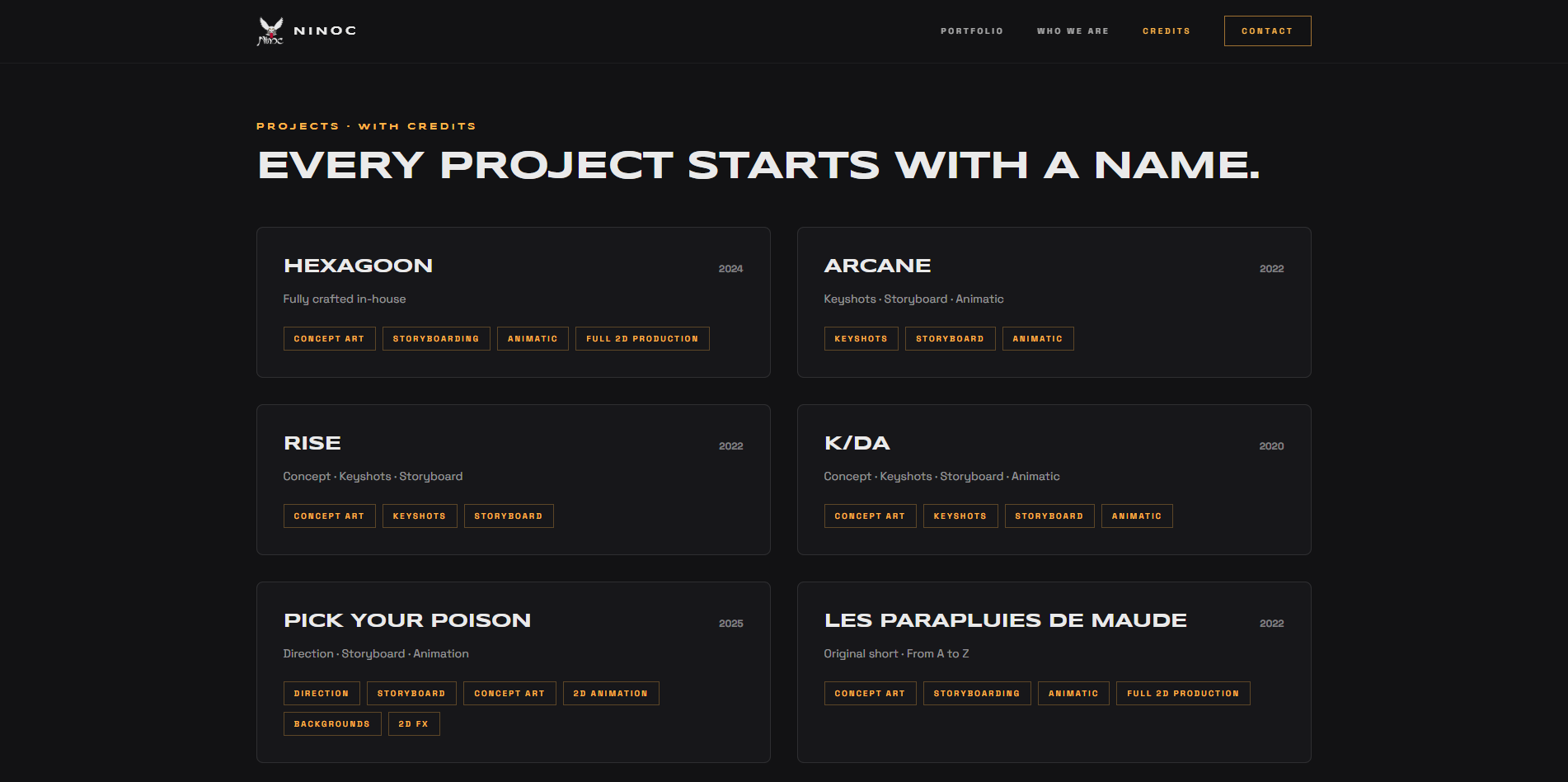Click Storyboard tag on K/DA card

click(x=1049, y=516)
